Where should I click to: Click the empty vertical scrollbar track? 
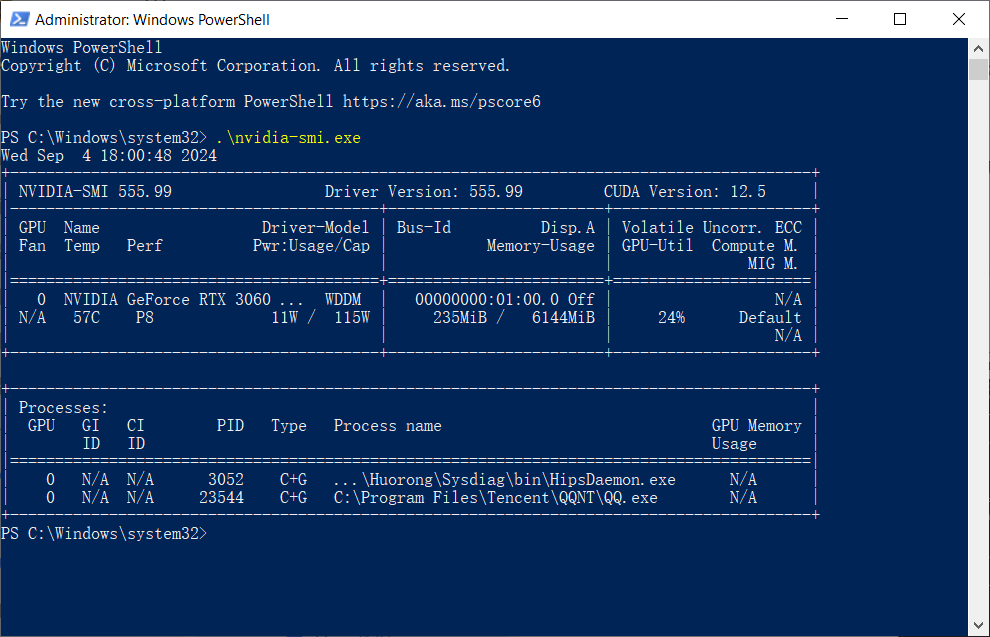(x=978, y=347)
